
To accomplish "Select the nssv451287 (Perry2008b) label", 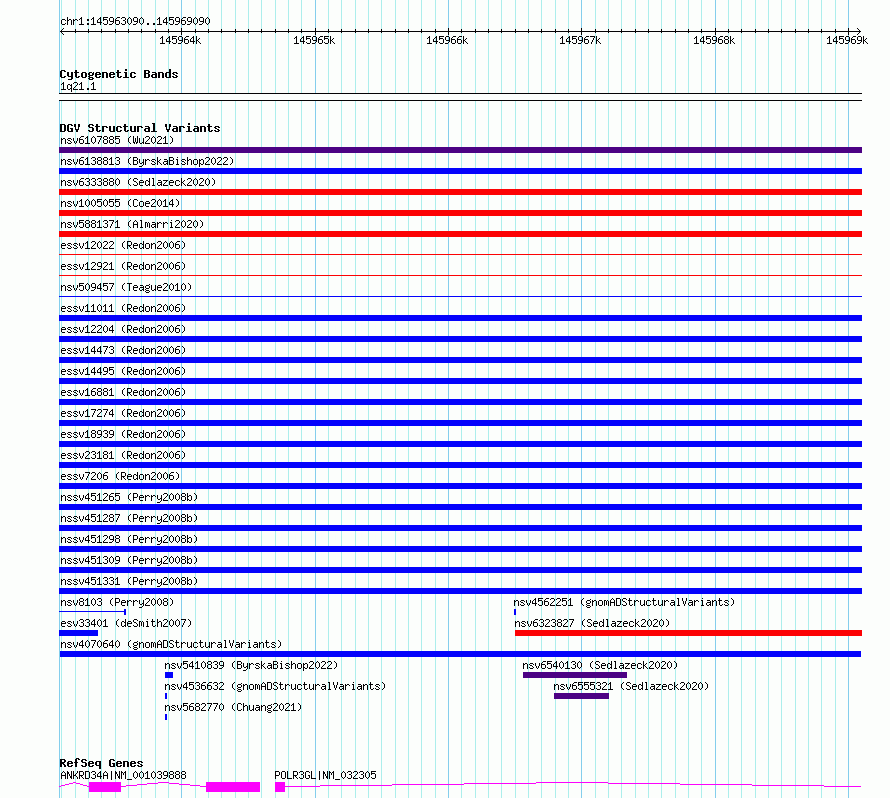I will pyautogui.click(x=129, y=518).
